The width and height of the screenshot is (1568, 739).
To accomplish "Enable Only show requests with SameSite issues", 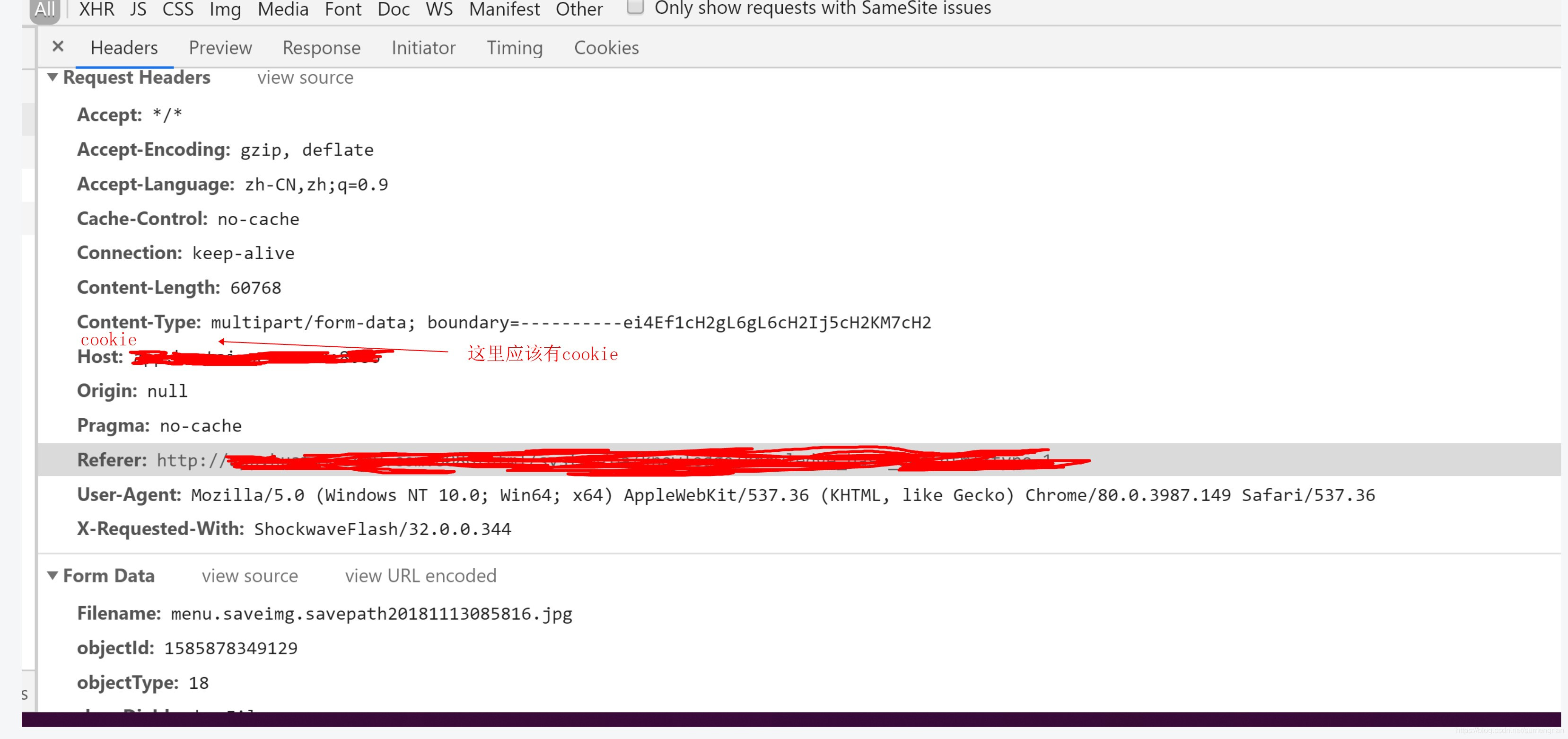I will pyautogui.click(x=636, y=6).
